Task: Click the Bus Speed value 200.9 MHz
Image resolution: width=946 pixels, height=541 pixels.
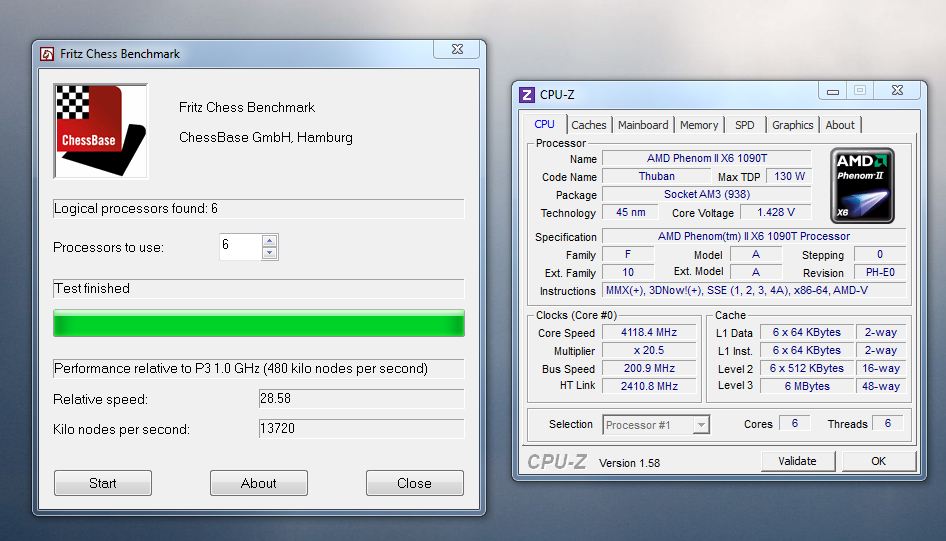Action: pyautogui.click(x=649, y=368)
